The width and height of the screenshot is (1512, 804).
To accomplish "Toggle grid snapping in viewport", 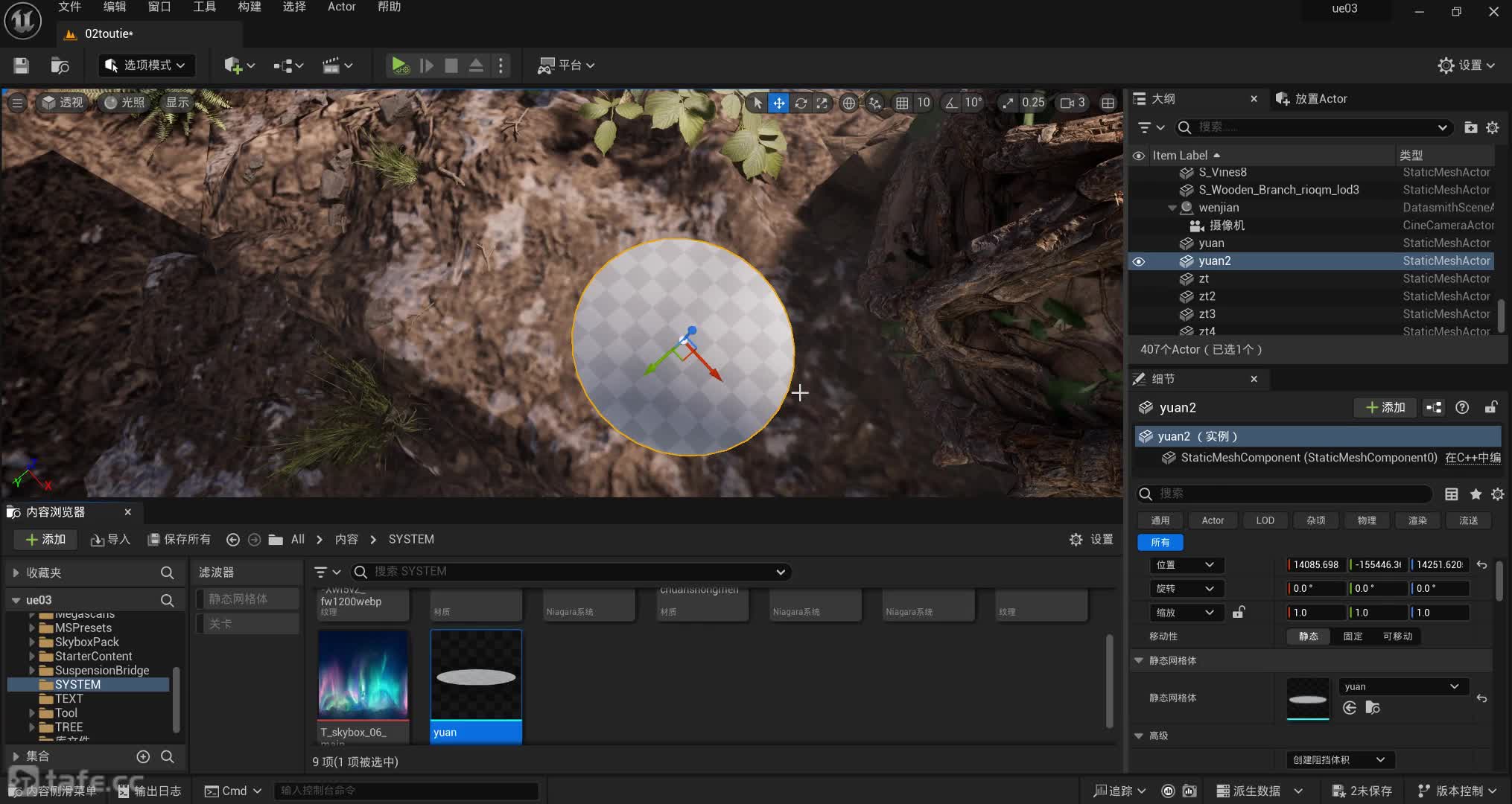I will [902, 103].
